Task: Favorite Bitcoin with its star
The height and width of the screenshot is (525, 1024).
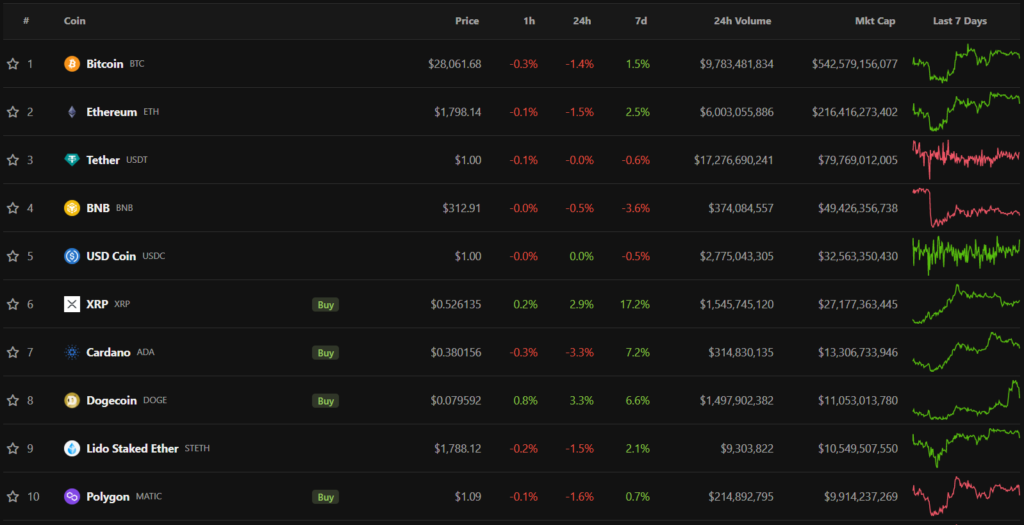Action: (x=12, y=64)
